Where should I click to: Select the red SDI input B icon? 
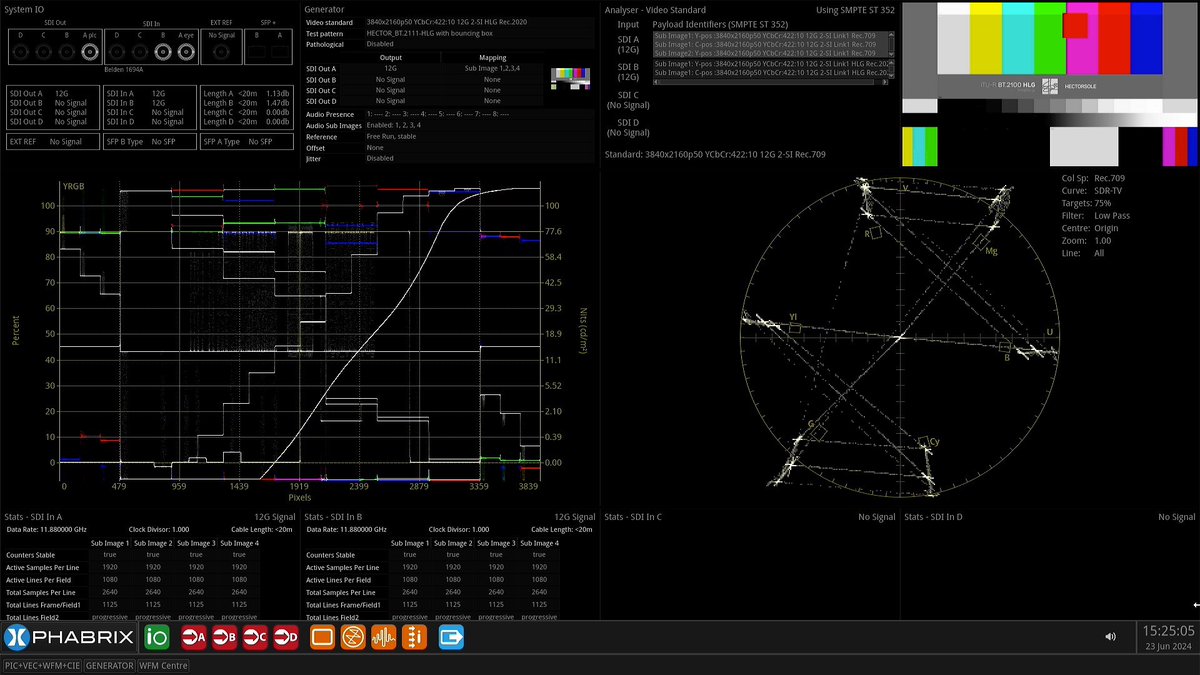pyautogui.click(x=225, y=636)
